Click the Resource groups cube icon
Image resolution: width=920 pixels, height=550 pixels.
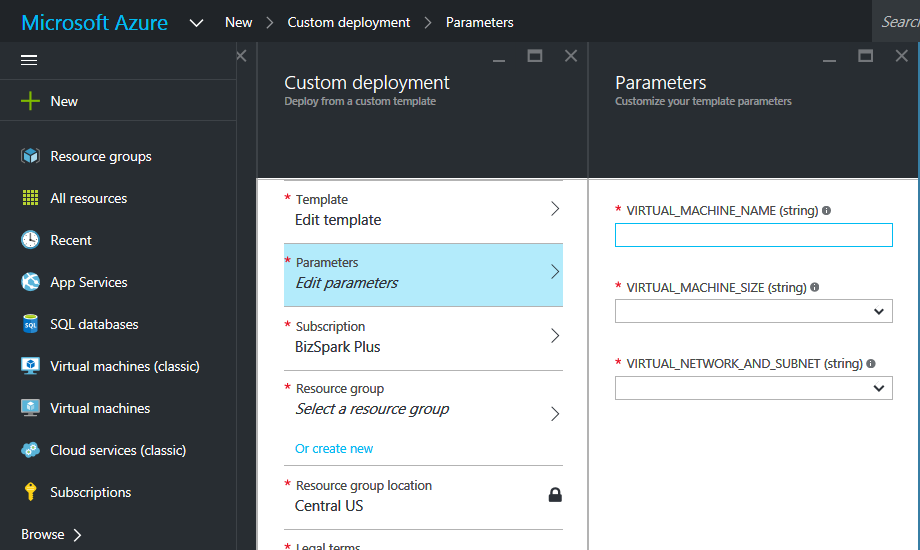coord(31,156)
